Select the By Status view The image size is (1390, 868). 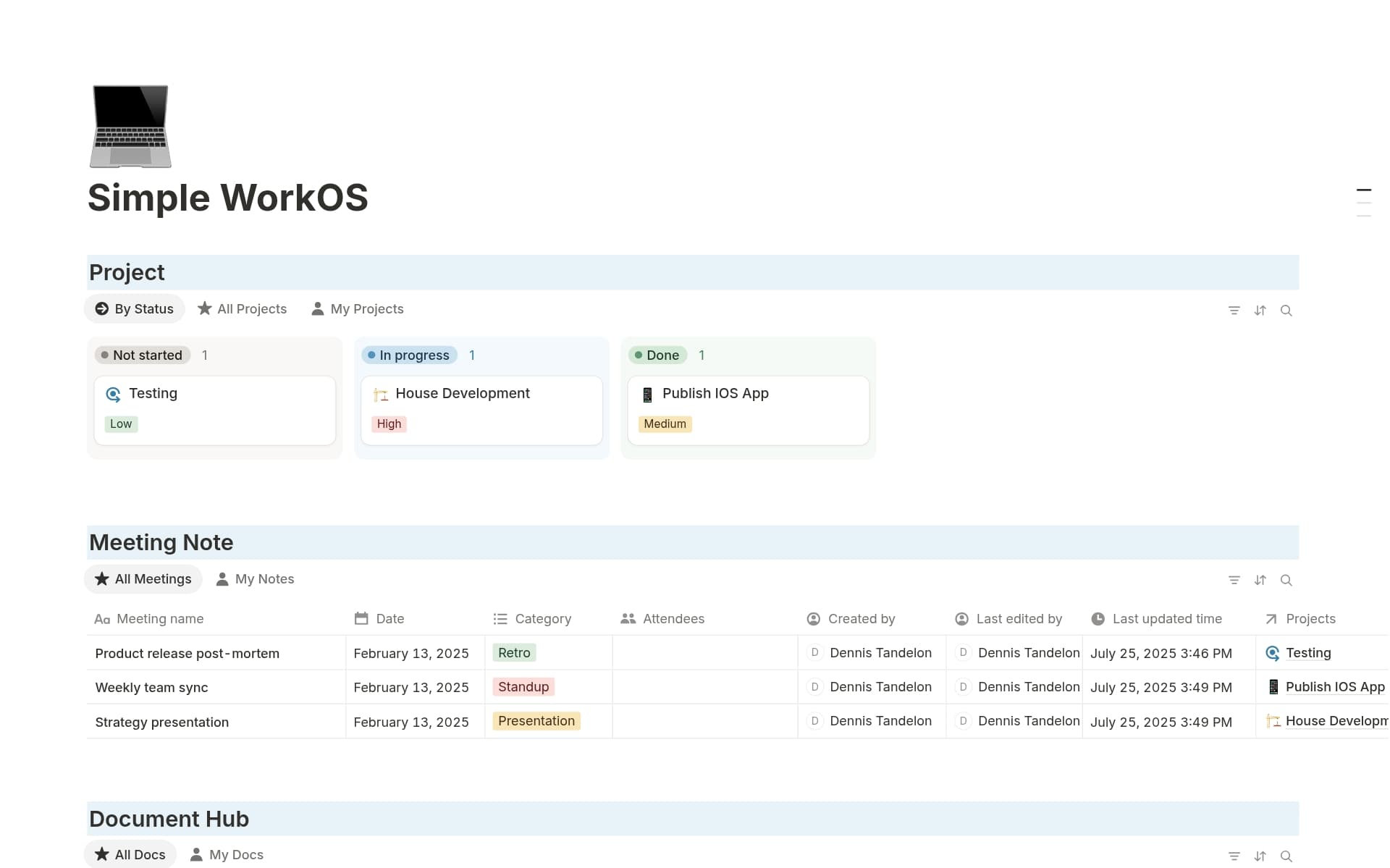(x=134, y=308)
